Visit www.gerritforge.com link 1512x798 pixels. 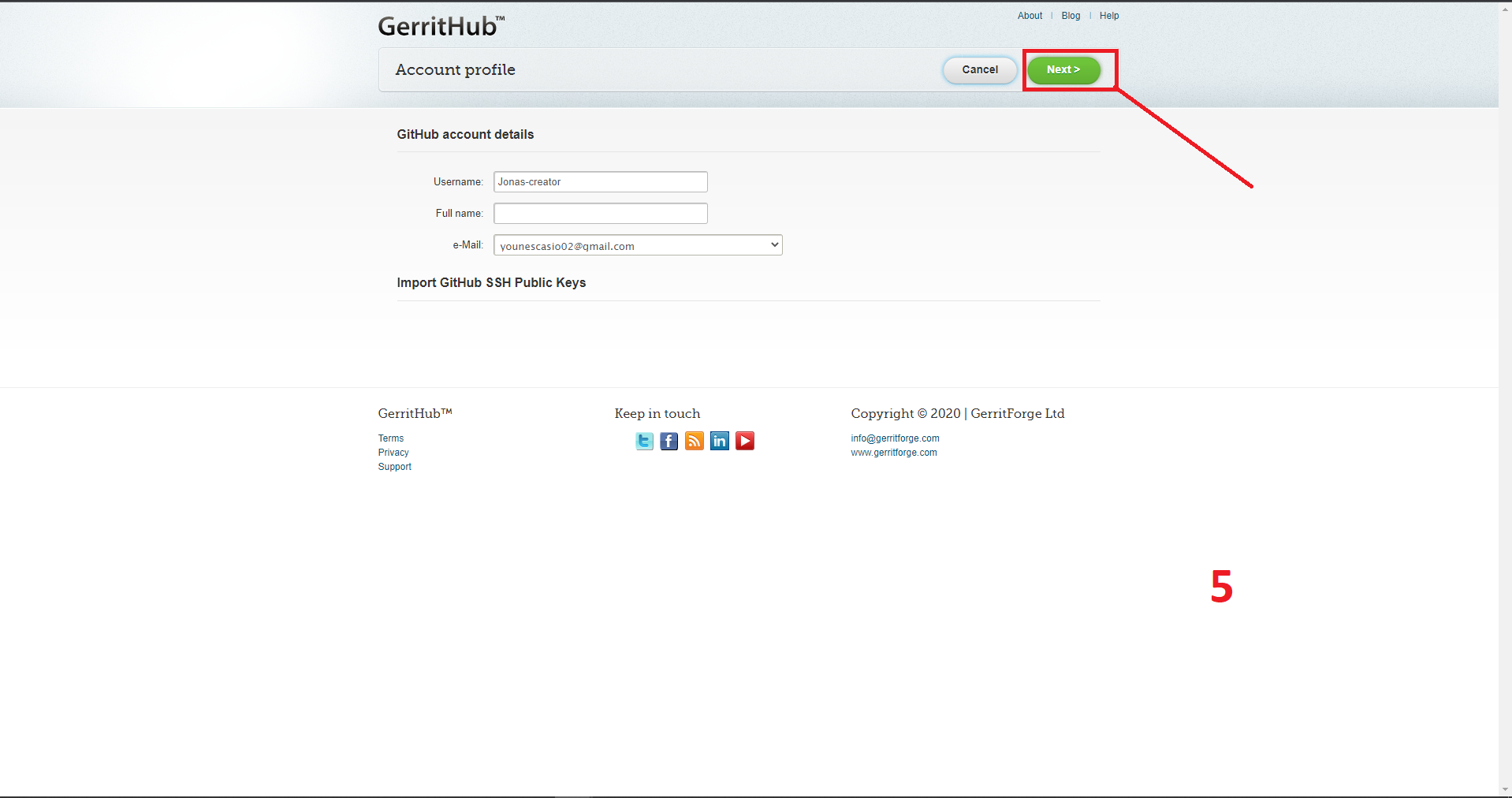pyautogui.click(x=894, y=453)
